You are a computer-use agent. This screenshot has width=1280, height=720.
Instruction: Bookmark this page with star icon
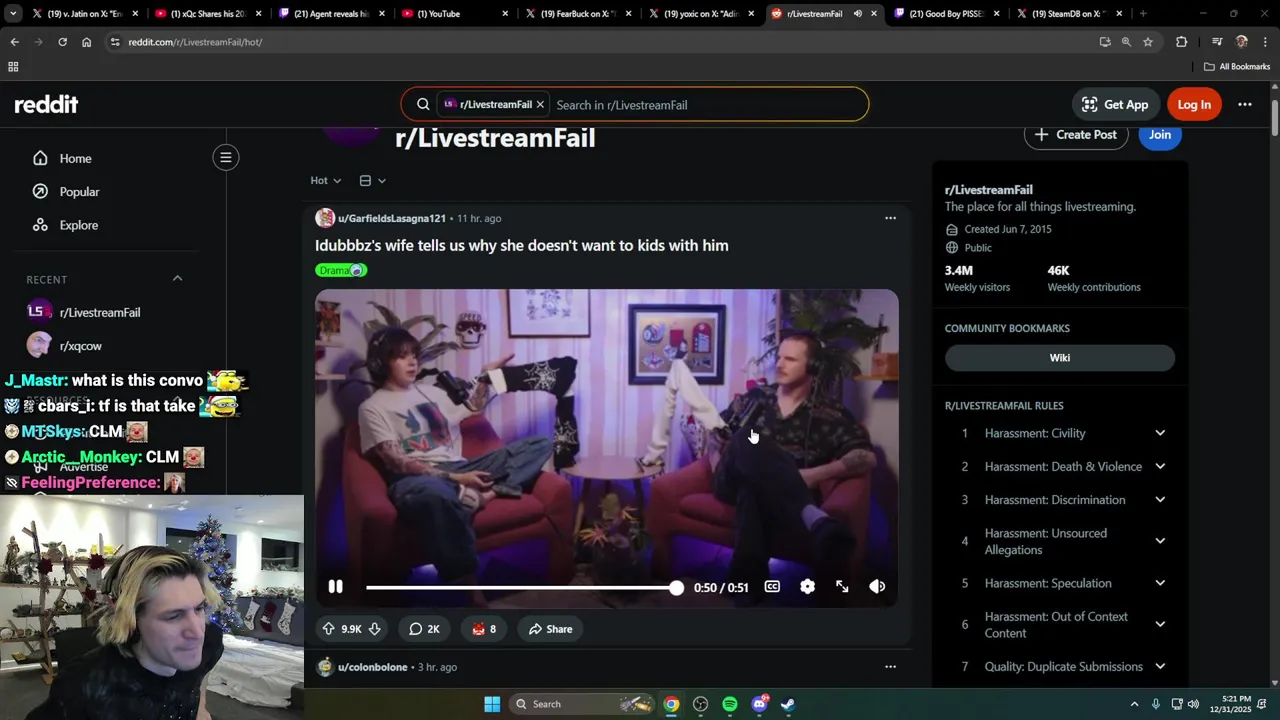tap(1148, 42)
